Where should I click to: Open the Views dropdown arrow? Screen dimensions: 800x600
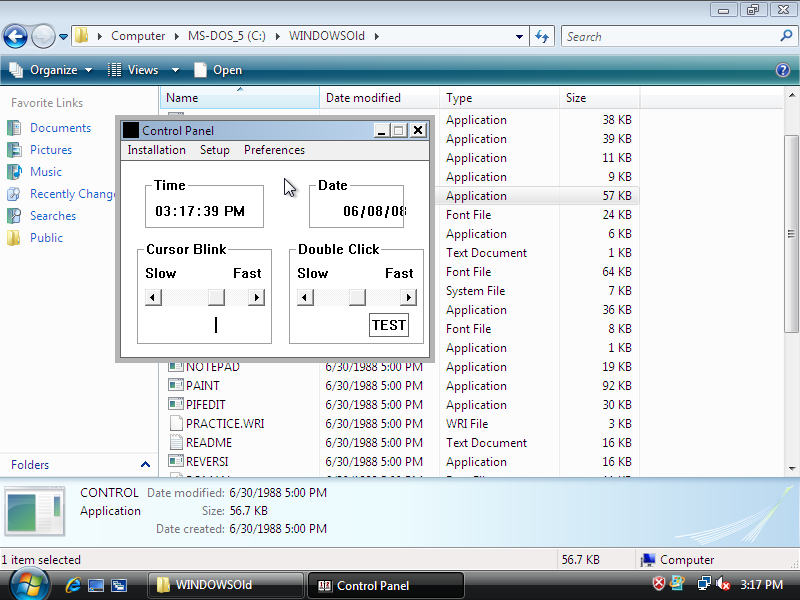(175, 70)
